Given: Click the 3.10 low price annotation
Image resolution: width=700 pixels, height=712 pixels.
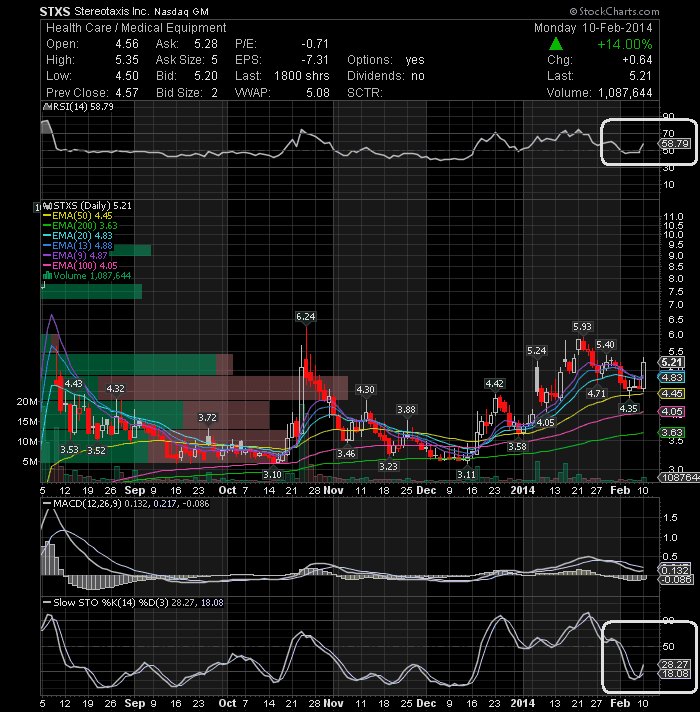Looking at the screenshot, I should pos(272,475).
